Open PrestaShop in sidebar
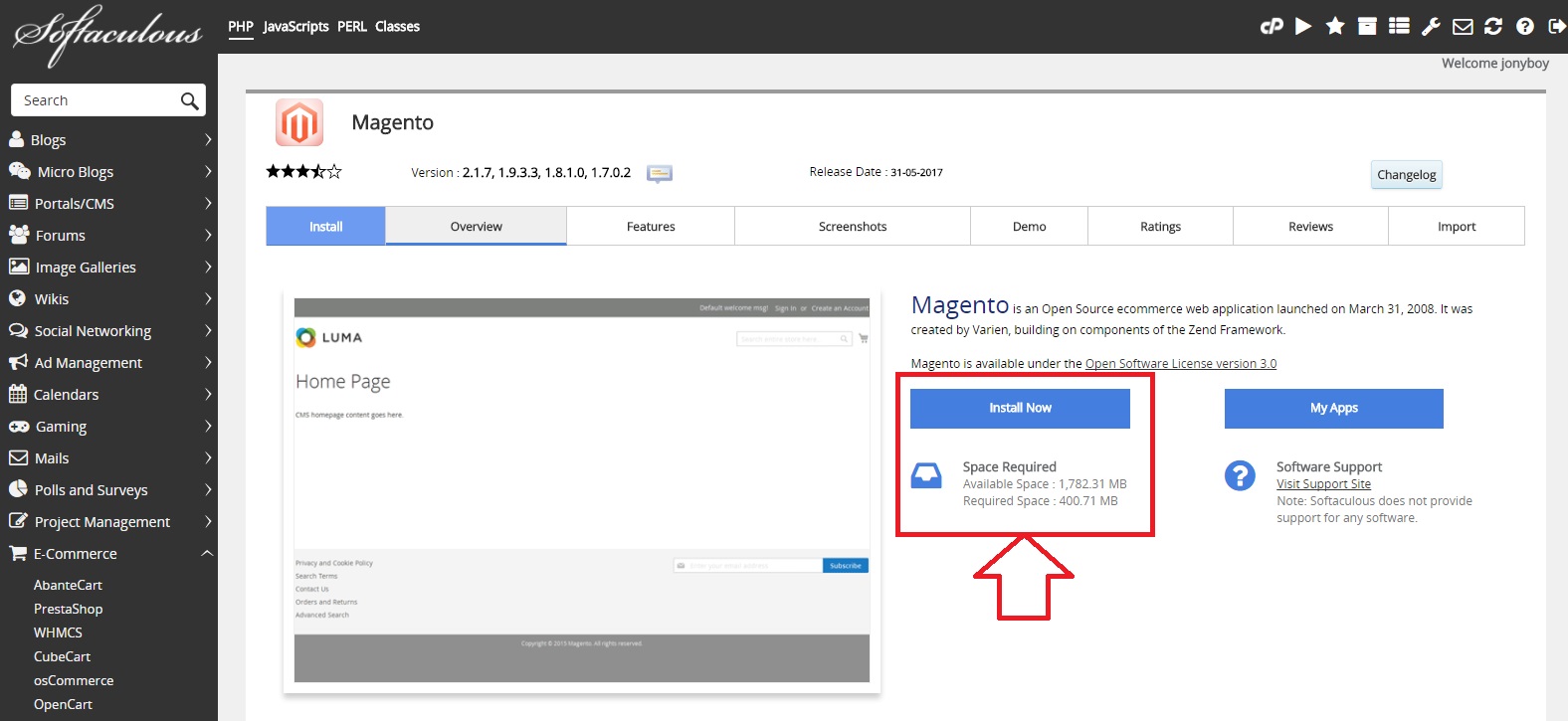Viewport: 1568px width, 721px height. pyautogui.click(x=68, y=609)
